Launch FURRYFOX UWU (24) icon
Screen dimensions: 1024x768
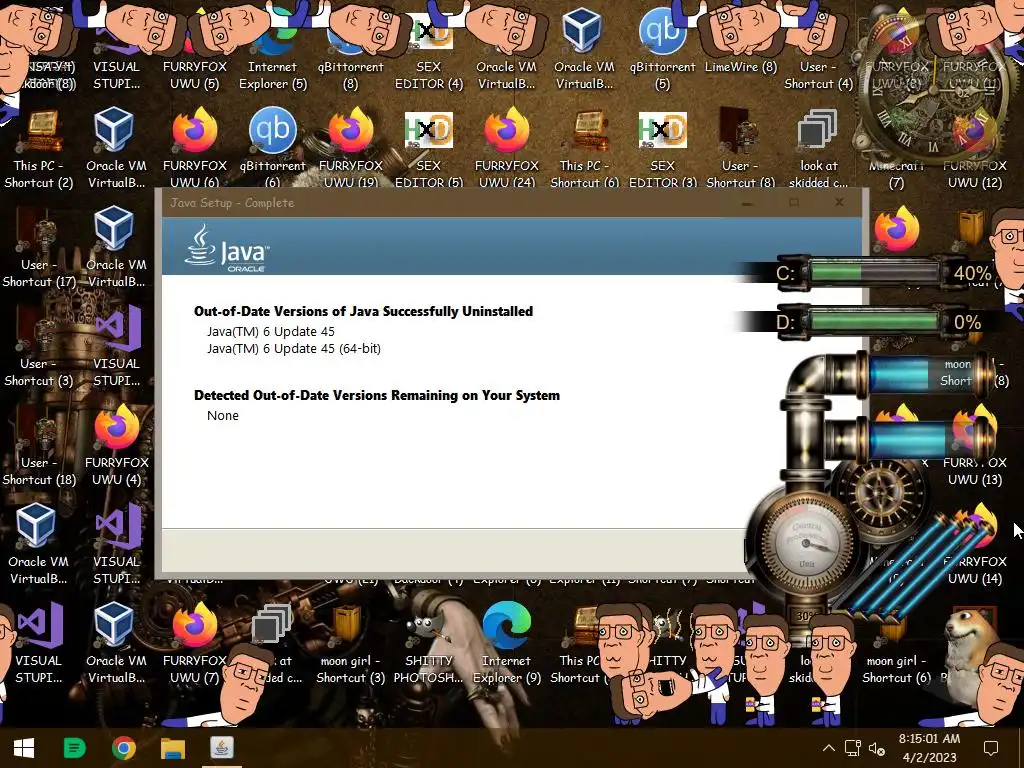[507, 150]
